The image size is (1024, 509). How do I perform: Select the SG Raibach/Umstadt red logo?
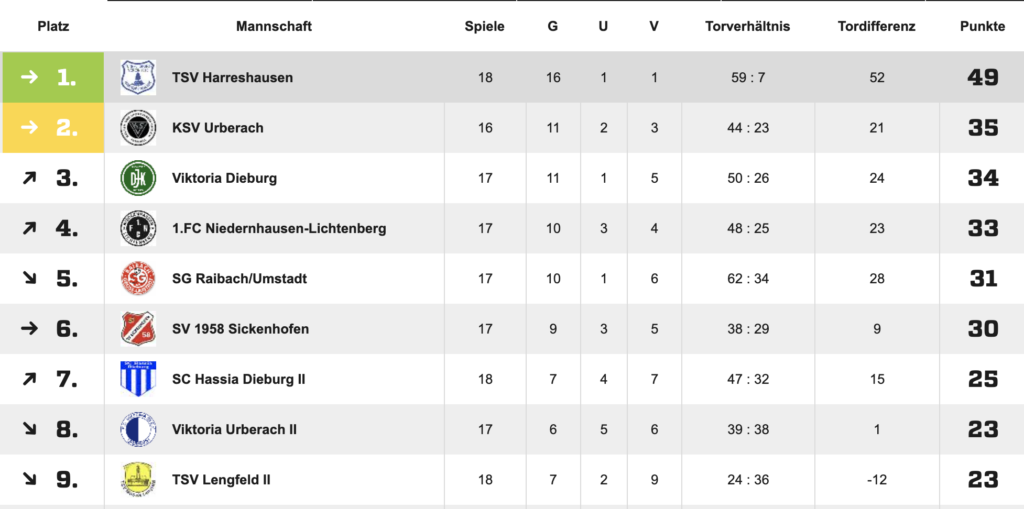(138, 278)
